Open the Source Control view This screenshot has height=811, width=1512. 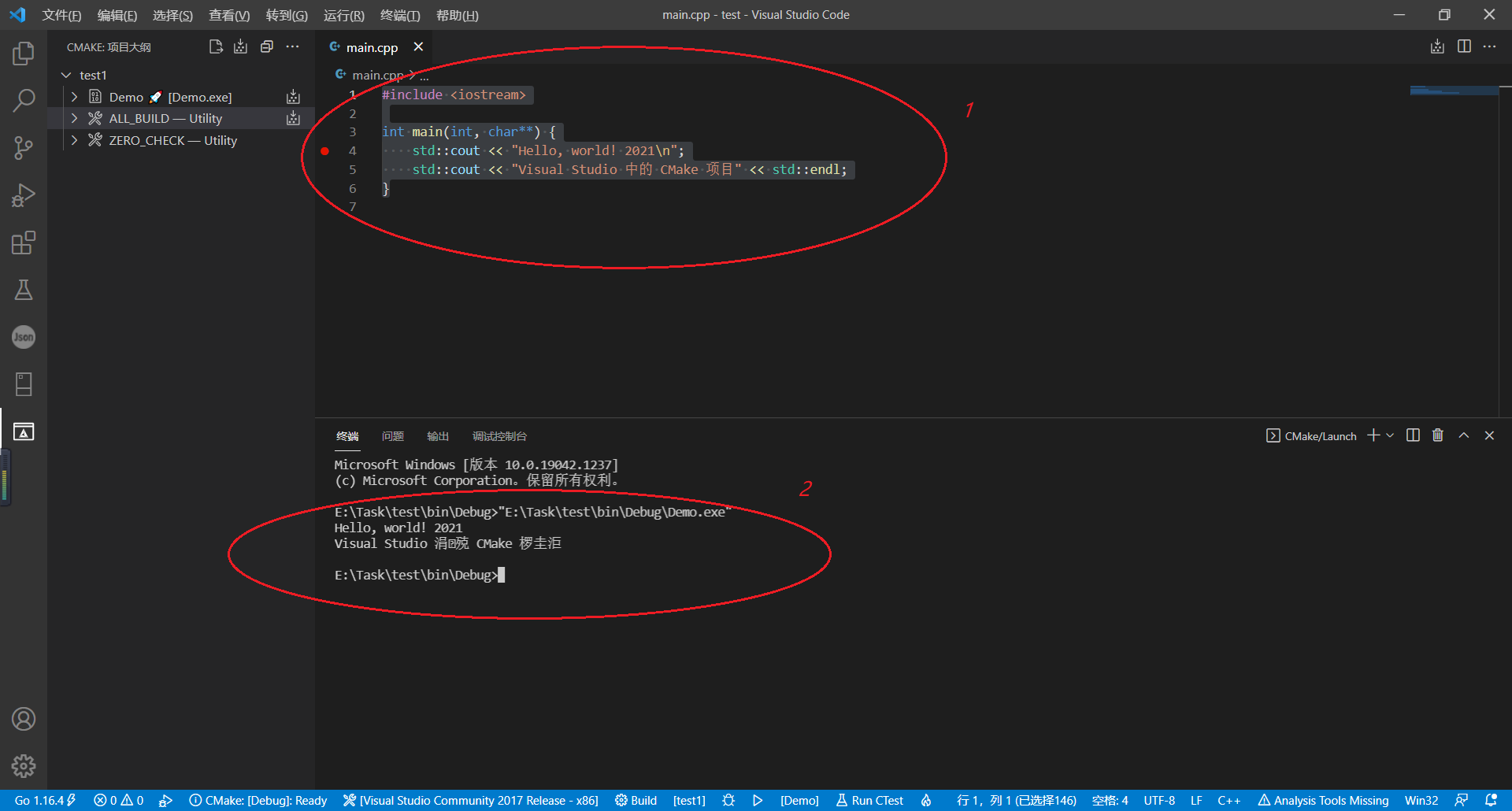click(x=24, y=148)
